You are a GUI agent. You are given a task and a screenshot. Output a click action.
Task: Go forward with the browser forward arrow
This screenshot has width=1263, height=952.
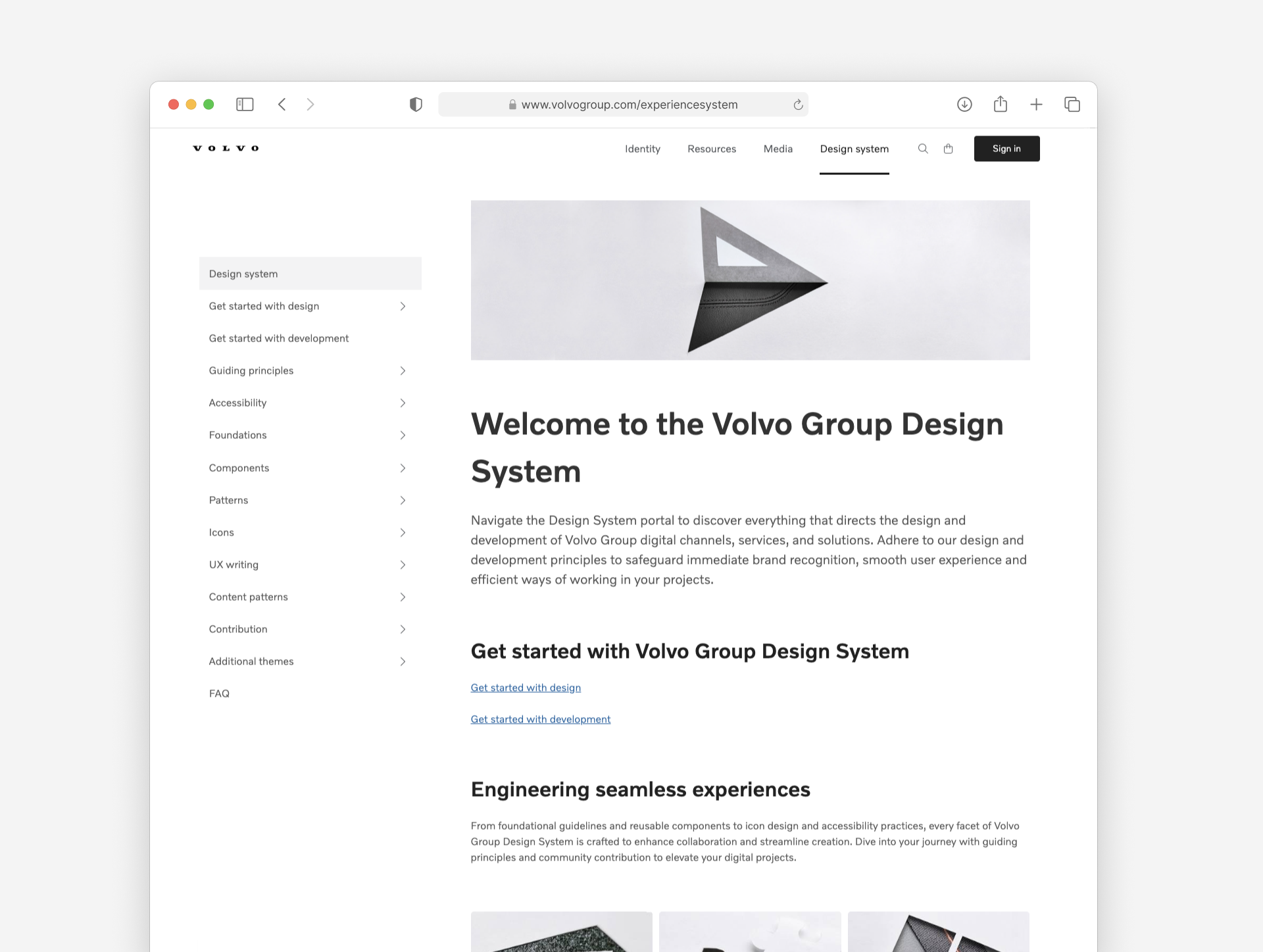click(310, 104)
